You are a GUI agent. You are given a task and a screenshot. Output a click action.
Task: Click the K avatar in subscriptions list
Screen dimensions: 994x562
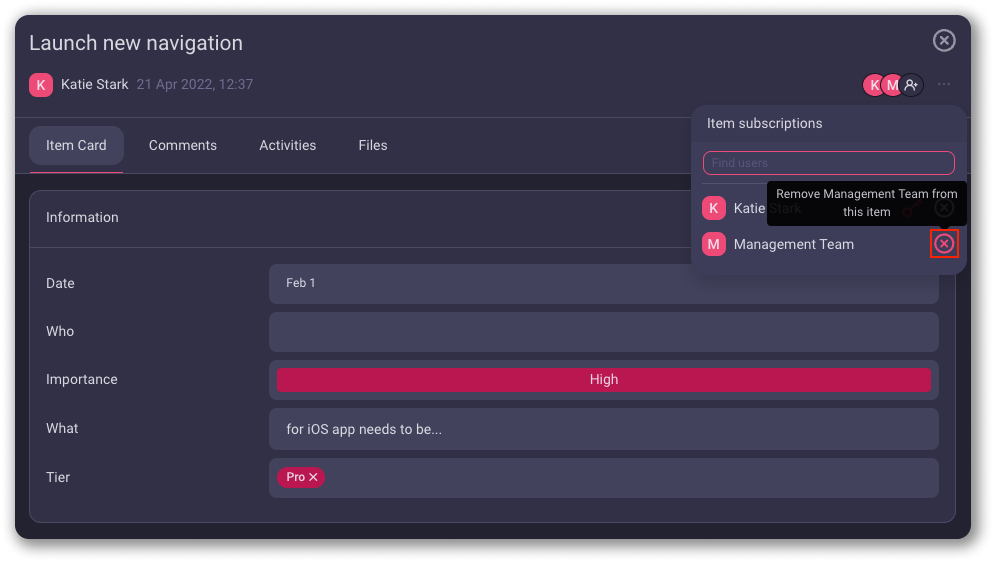click(x=713, y=208)
